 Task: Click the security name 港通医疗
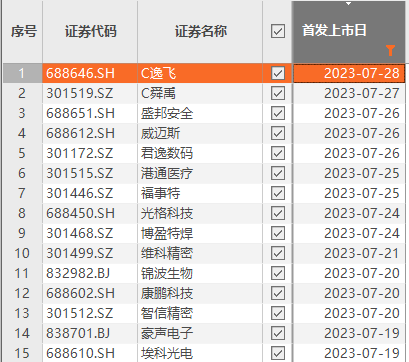167,173
